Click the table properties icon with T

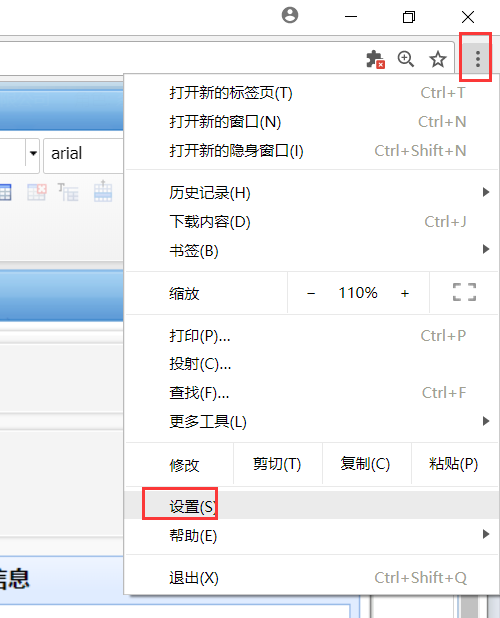click(68, 192)
